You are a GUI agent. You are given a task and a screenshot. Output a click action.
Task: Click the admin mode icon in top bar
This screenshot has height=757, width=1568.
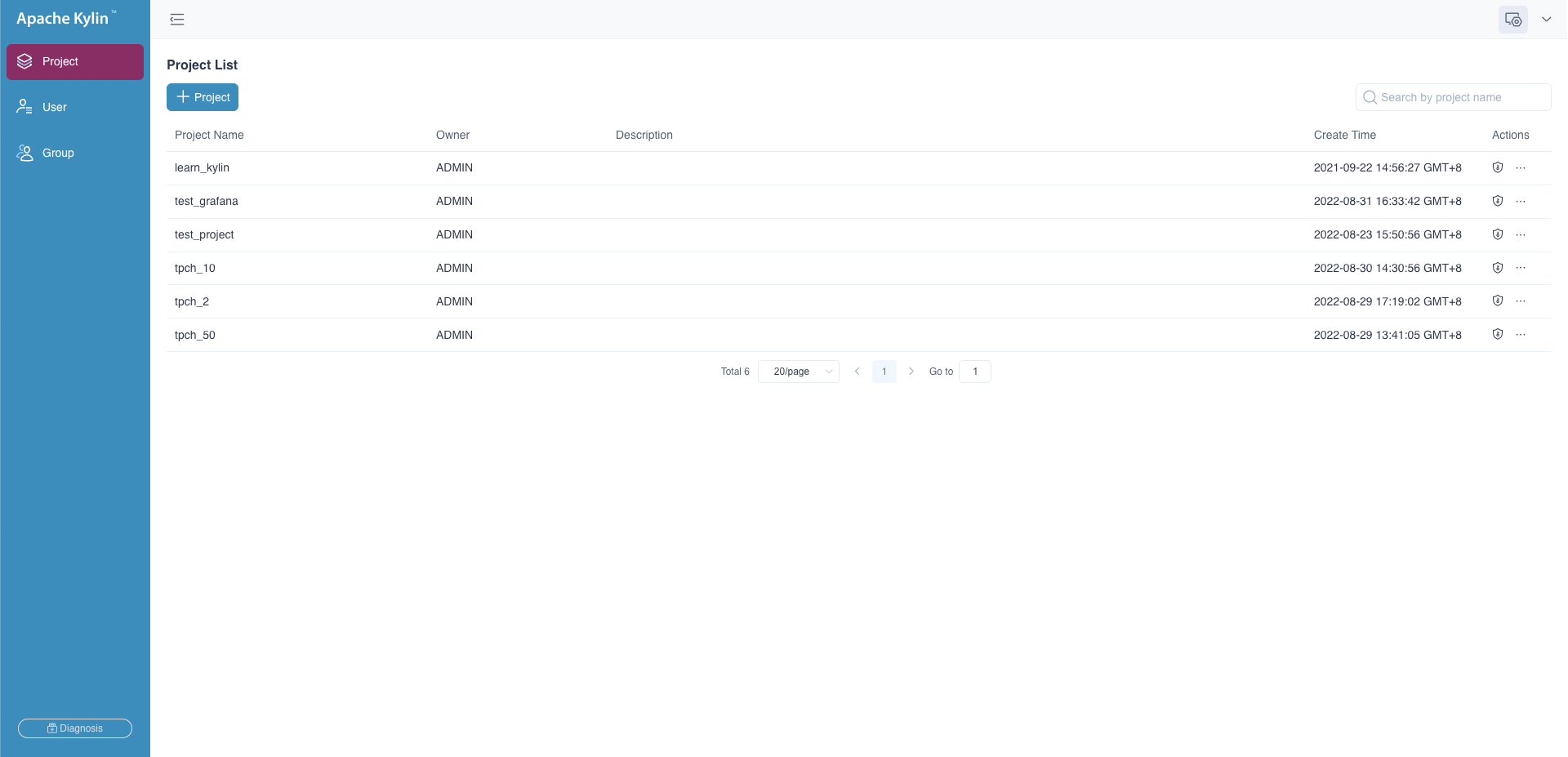pyautogui.click(x=1512, y=20)
